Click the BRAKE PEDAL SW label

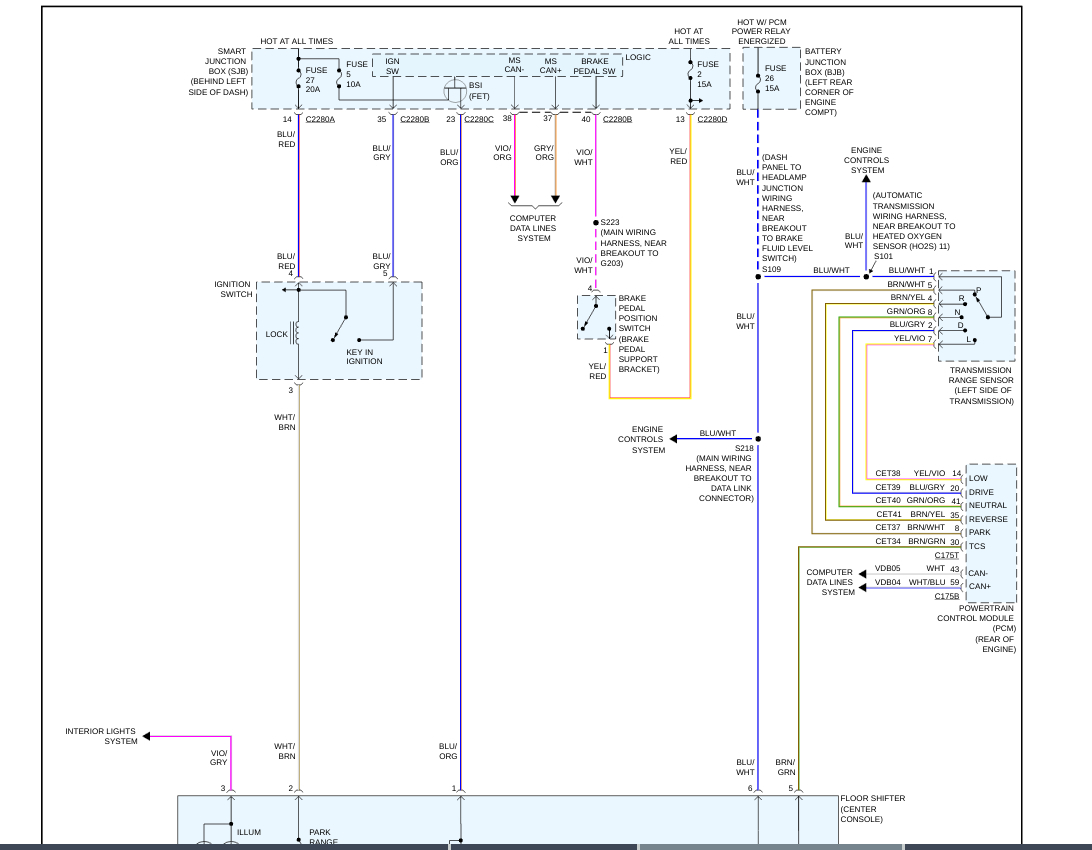[594, 66]
